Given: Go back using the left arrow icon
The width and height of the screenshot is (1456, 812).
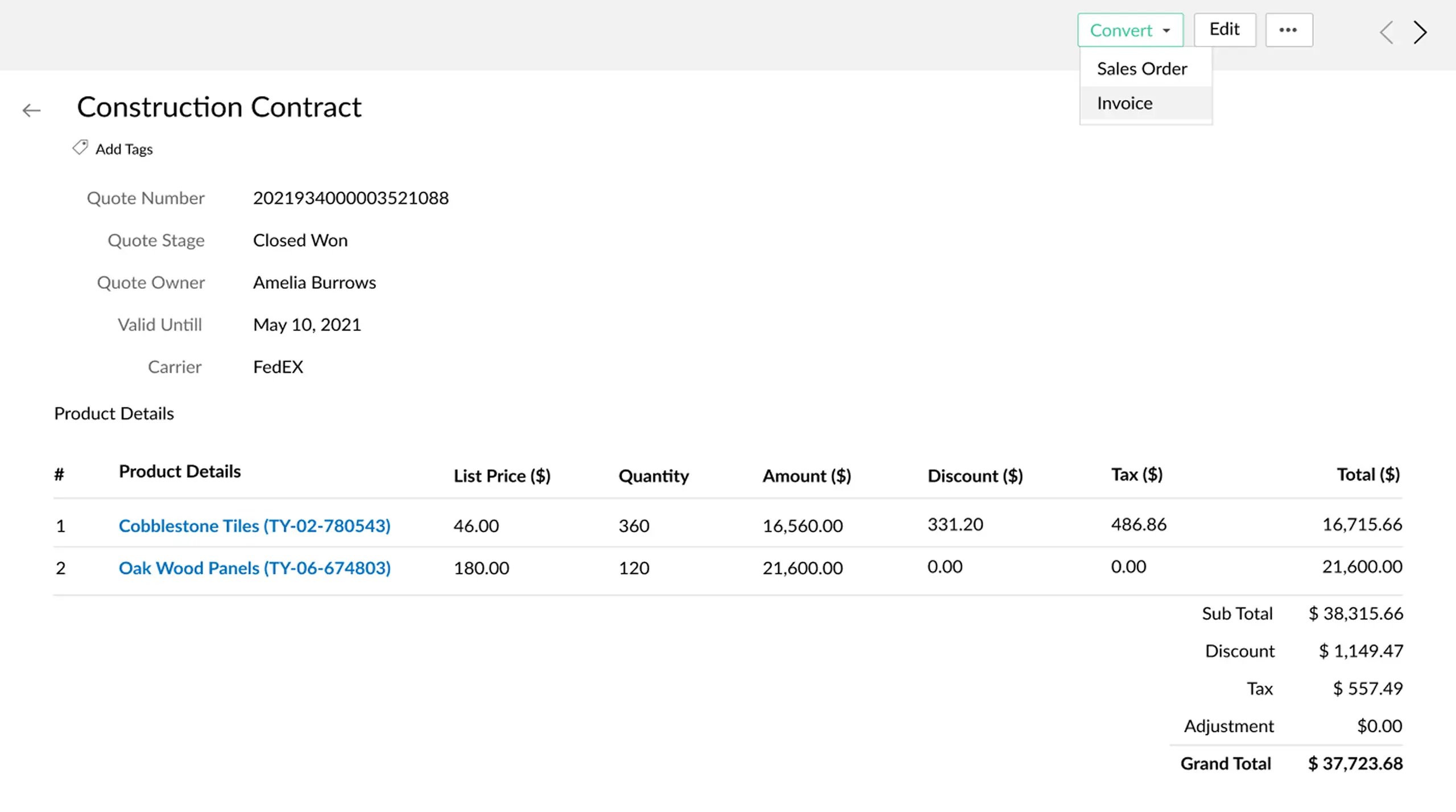Looking at the screenshot, I should pyautogui.click(x=31, y=110).
